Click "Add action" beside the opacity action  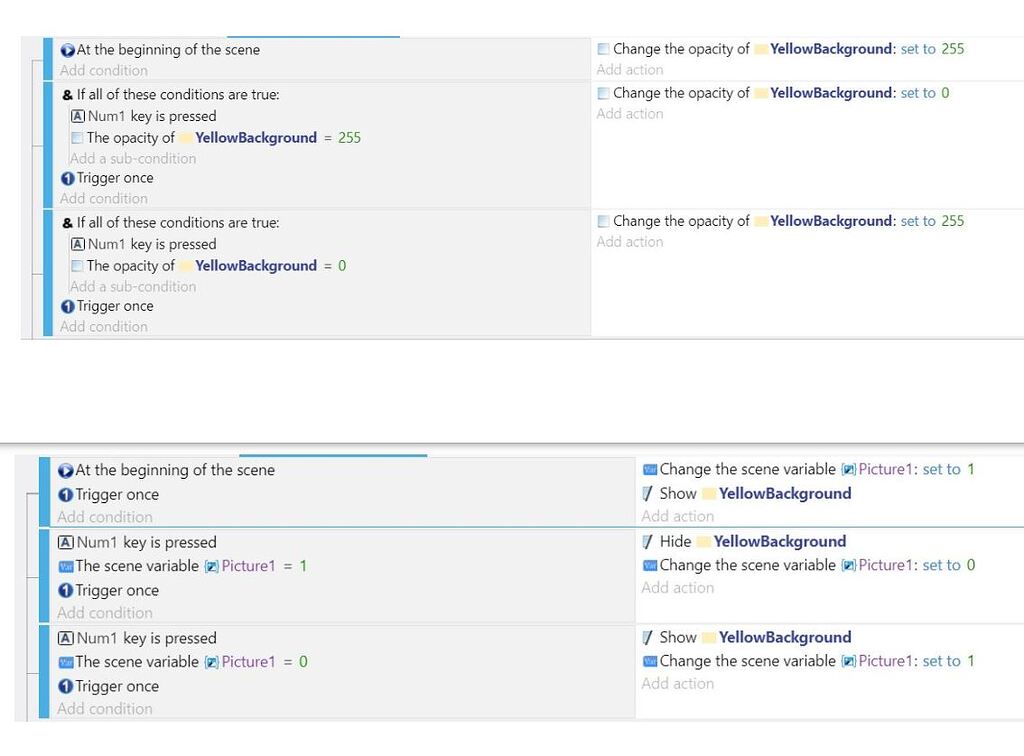point(630,70)
